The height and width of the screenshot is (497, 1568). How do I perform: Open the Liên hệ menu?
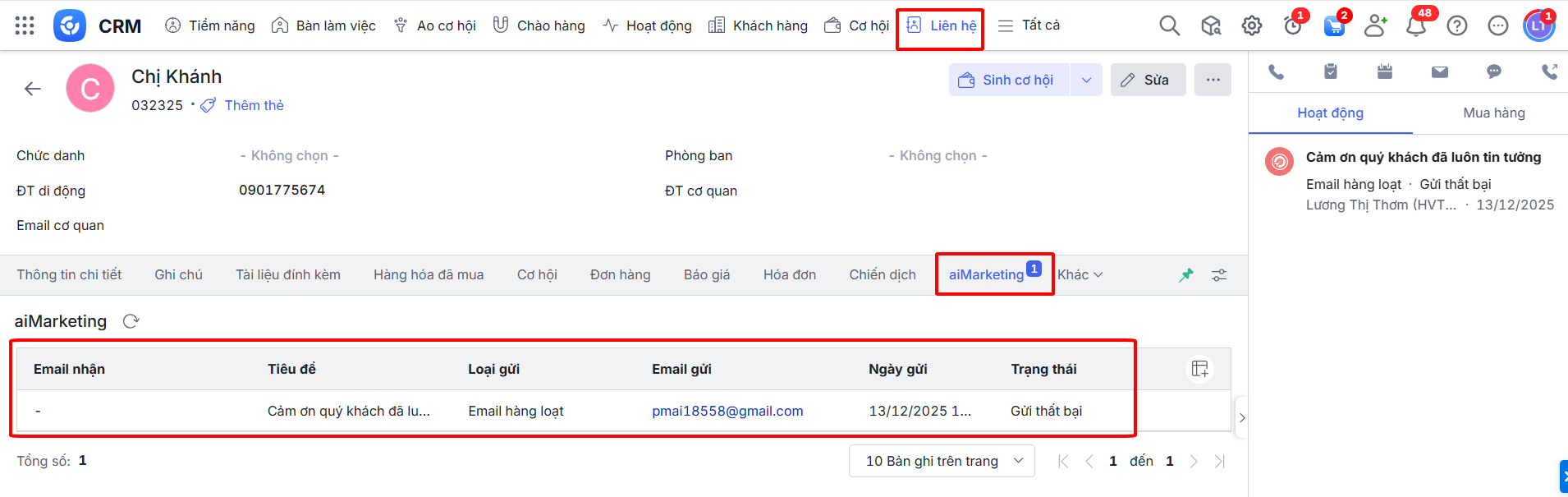[x=941, y=25]
